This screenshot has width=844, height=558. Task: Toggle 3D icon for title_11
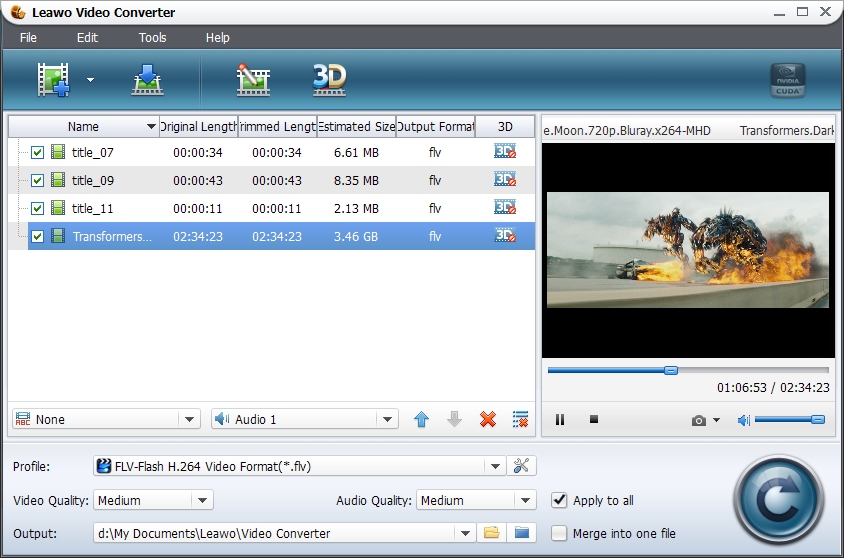505,208
